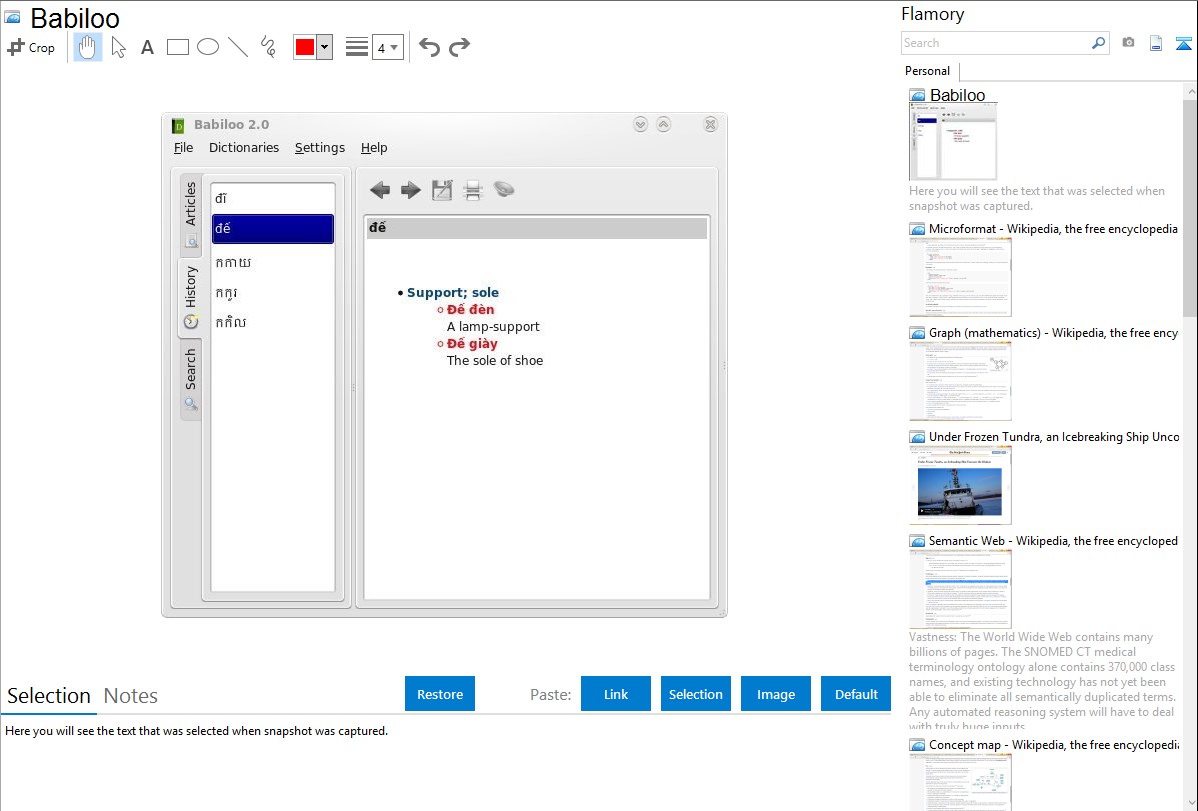Click the Babiloo roll-up window button

(x=664, y=124)
